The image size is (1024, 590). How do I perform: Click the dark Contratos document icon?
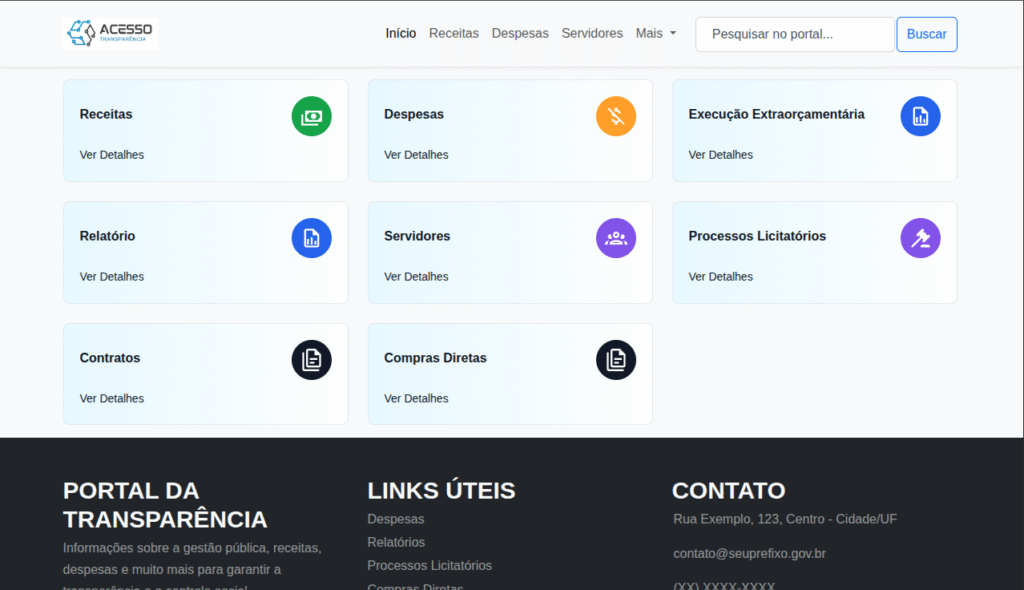(311, 360)
